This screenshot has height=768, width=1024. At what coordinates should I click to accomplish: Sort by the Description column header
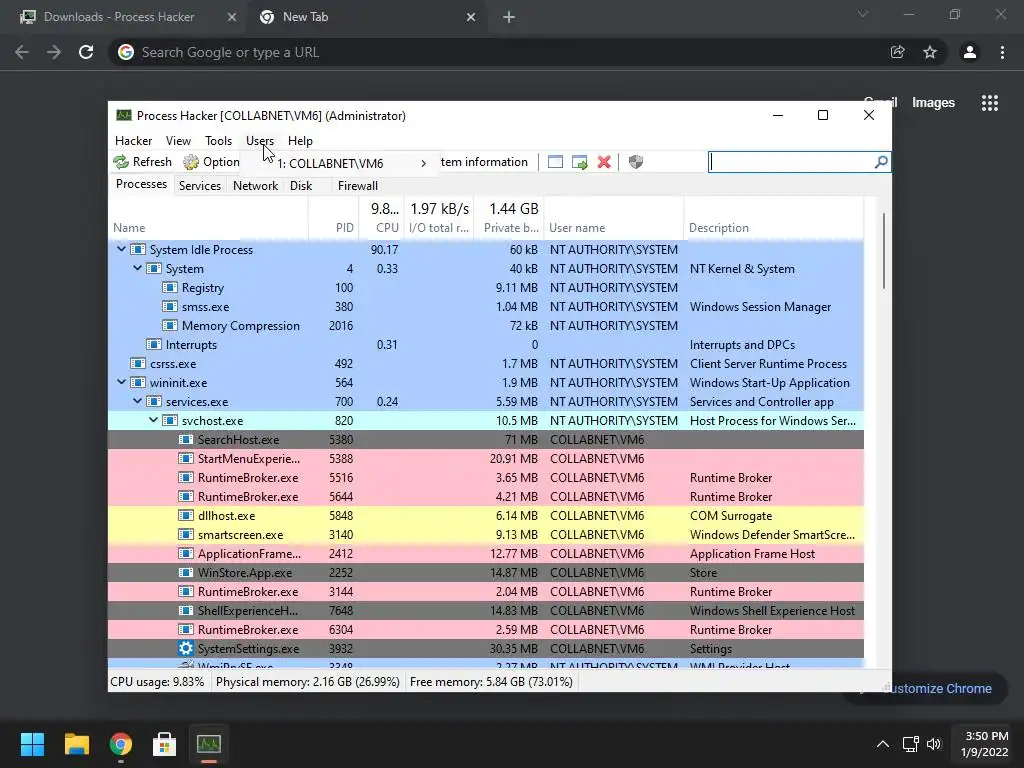pyautogui.click(x=773, y=228)
